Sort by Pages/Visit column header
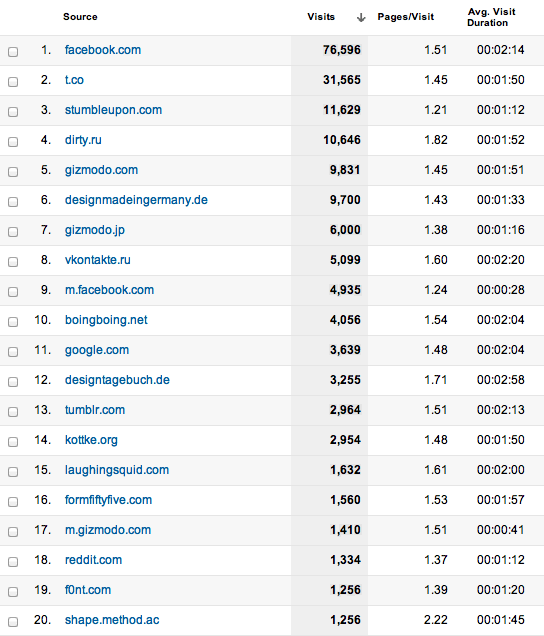 406,17
